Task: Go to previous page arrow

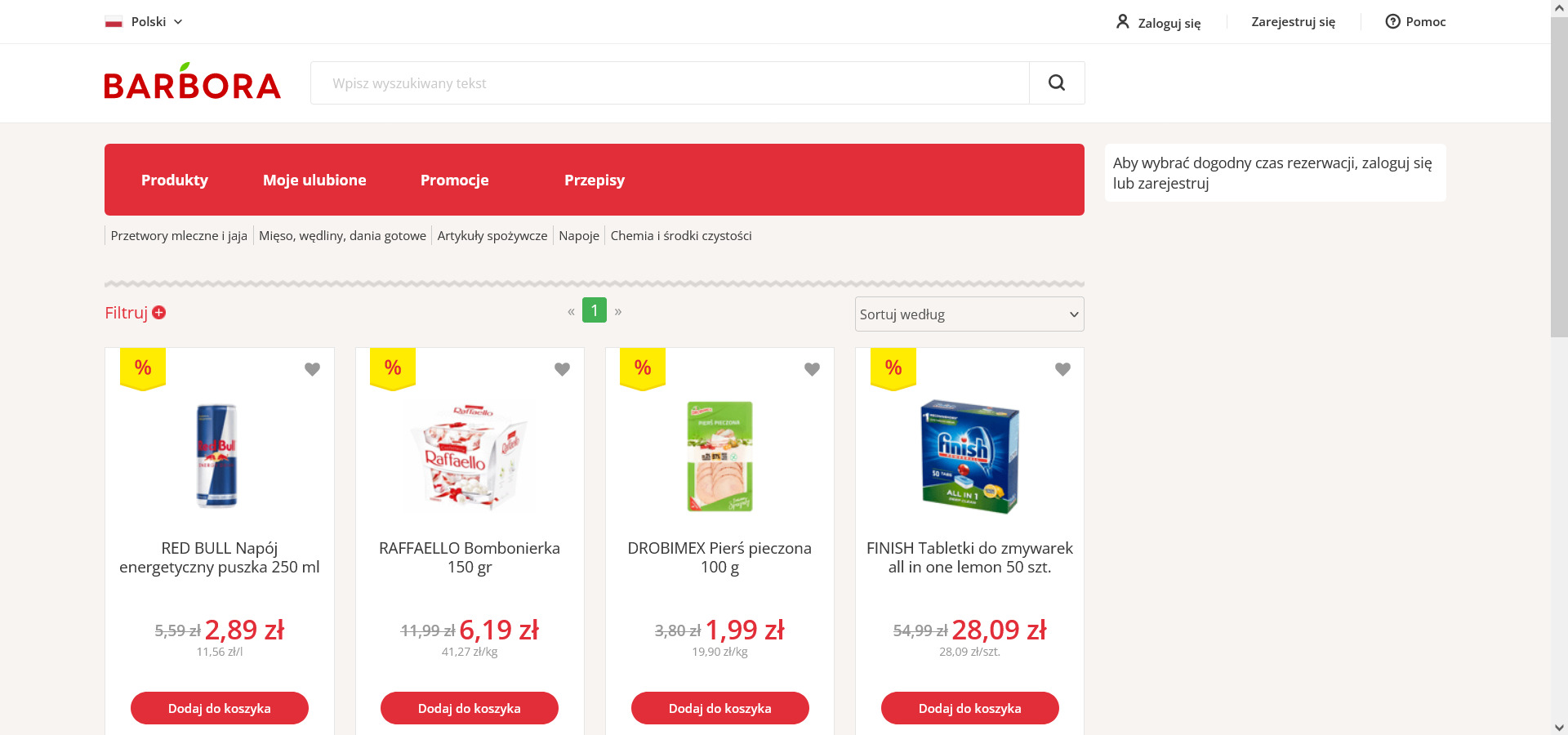Action: (571, 311)
